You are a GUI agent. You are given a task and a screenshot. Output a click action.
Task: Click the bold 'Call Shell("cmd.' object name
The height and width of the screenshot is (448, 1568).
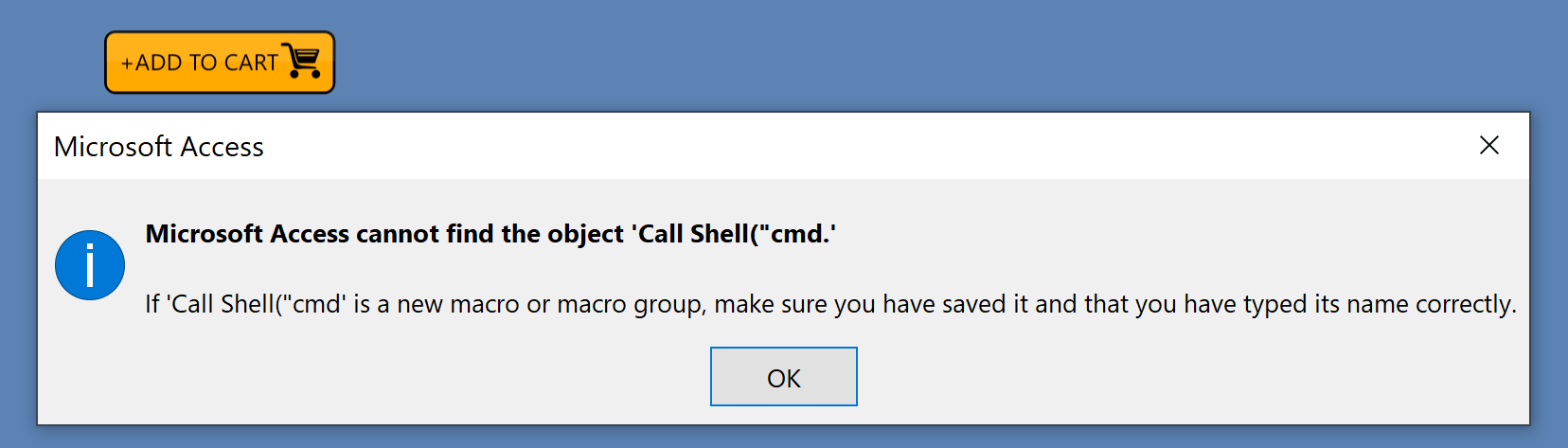(x=735, y=234)
